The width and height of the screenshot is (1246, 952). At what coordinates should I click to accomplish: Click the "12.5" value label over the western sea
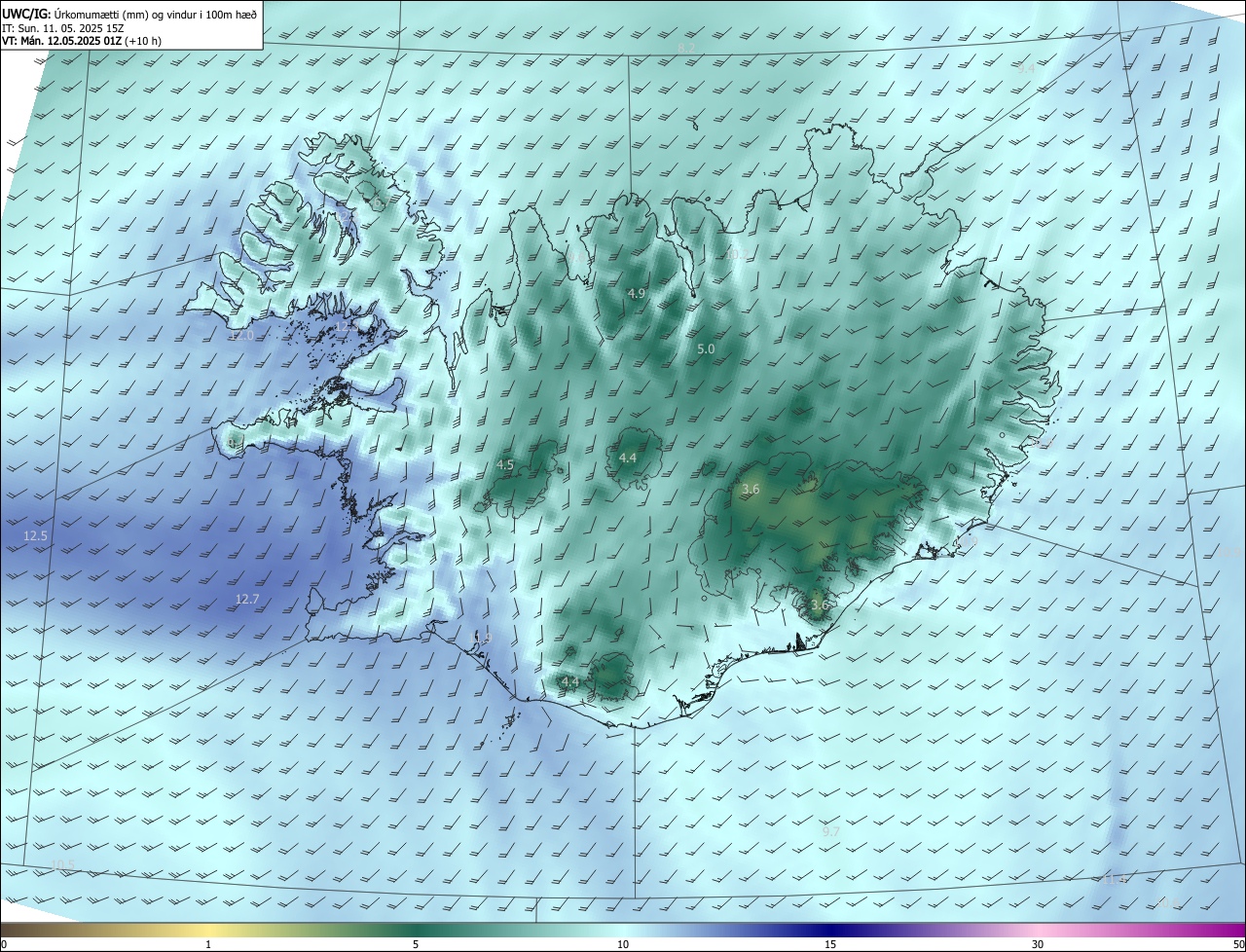pos(36,536)
